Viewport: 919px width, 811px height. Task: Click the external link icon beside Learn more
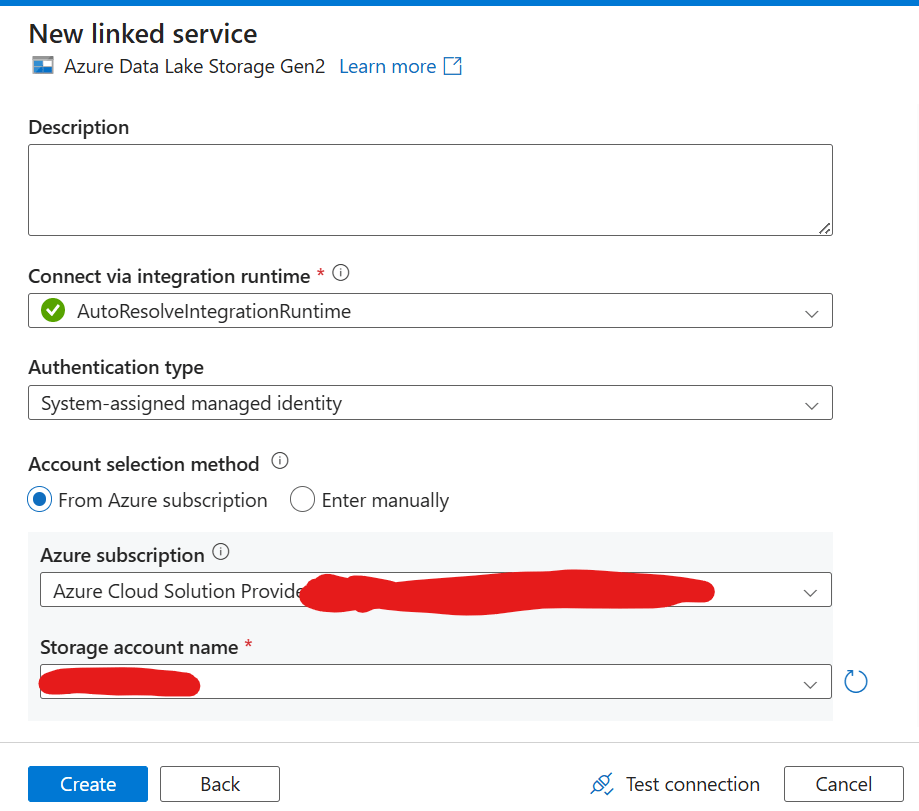pos(453,66)
